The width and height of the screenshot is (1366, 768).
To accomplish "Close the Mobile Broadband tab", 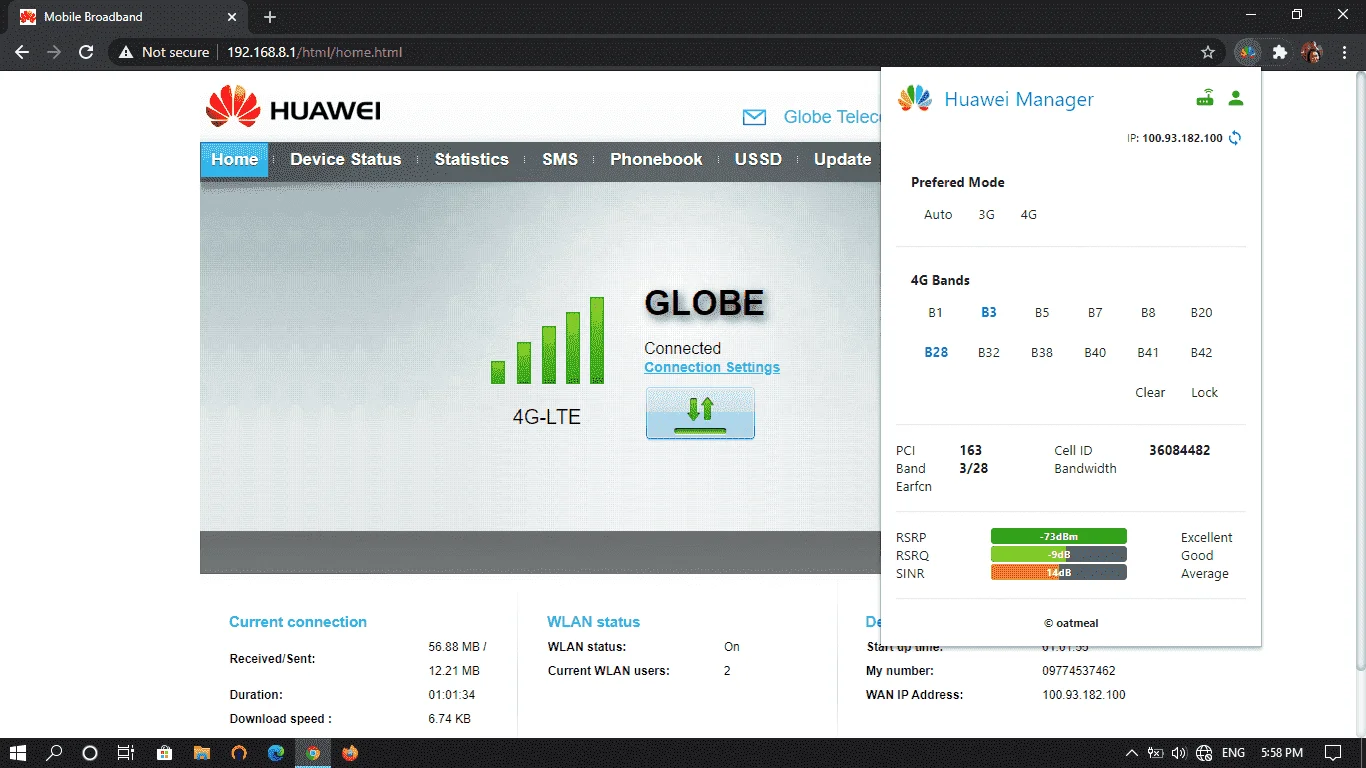I will tap(232, 17).
